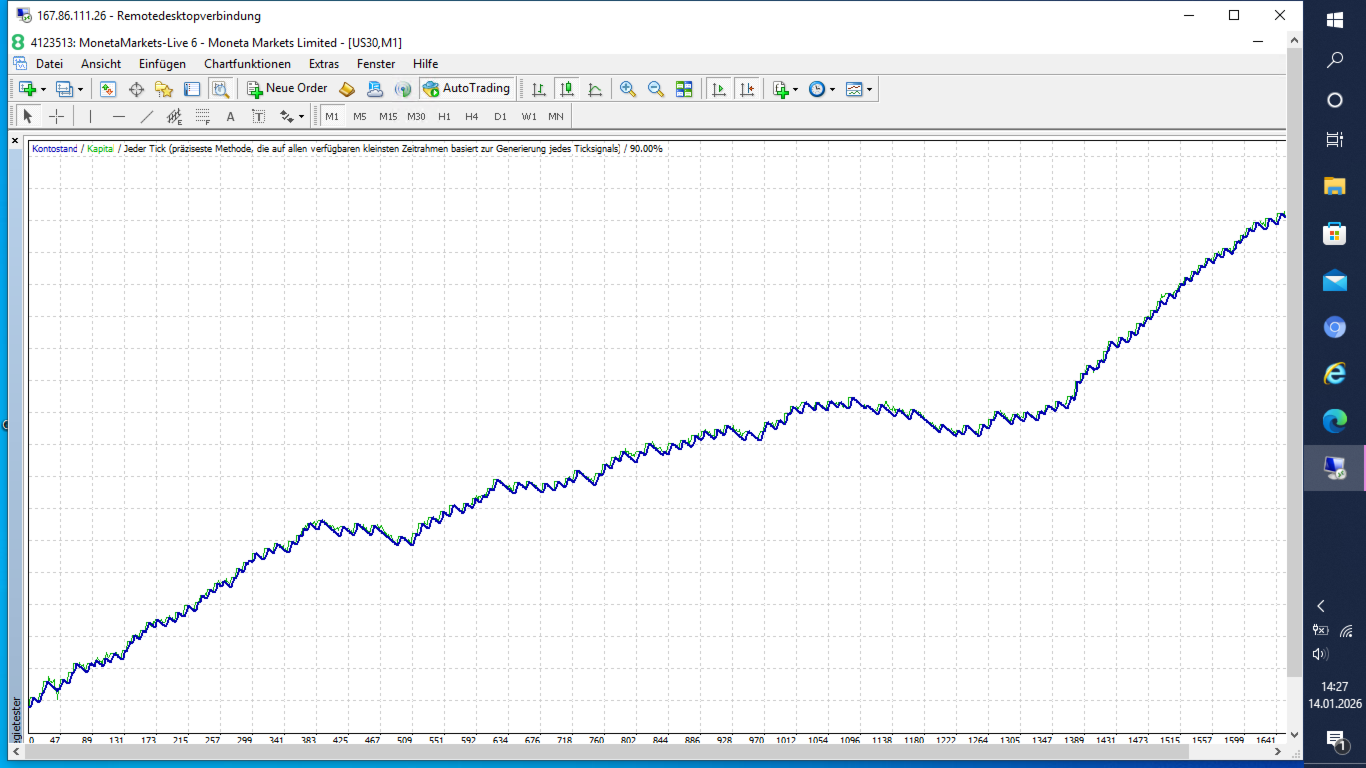Open the Chartfunktionen menu
Image resolution: width=1366 pixels, height=768 pixels.
pyautogui.click(x=247, y=64)
